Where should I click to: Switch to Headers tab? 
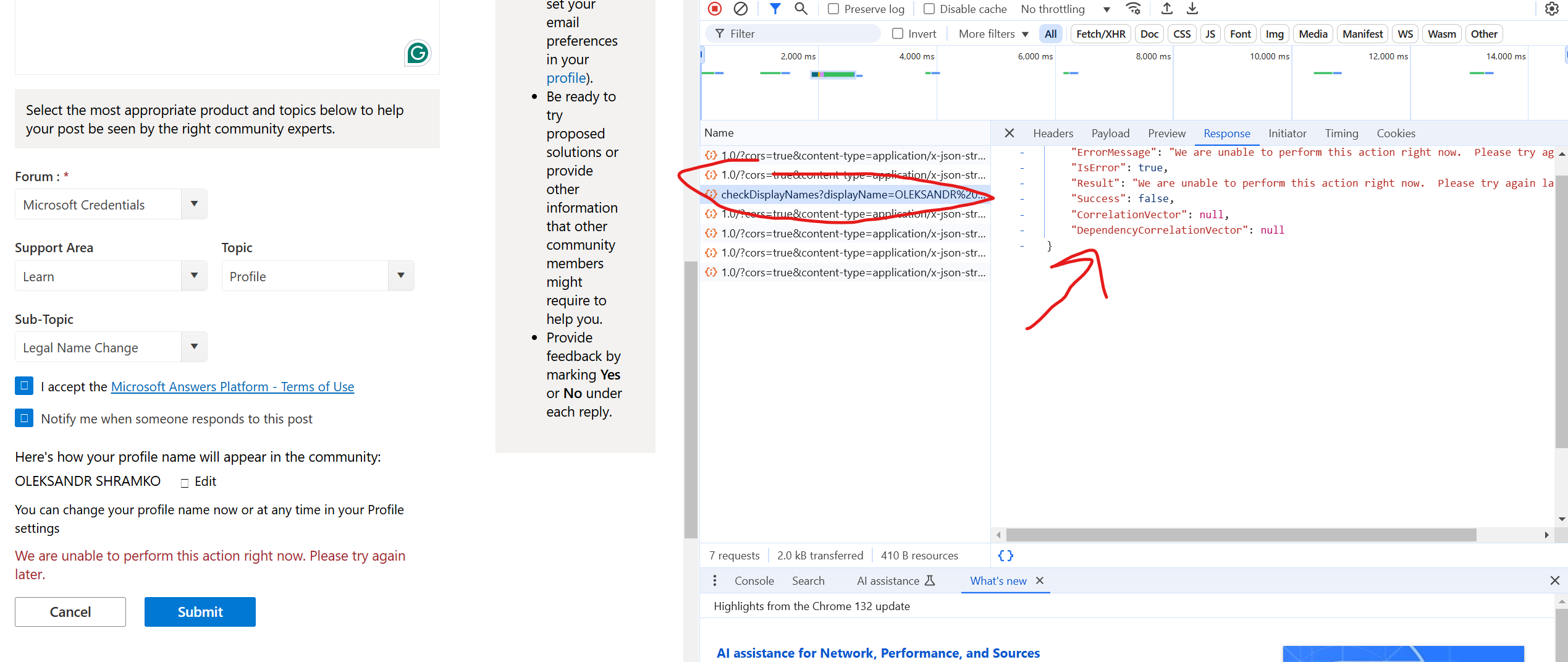pos(1053,133)
